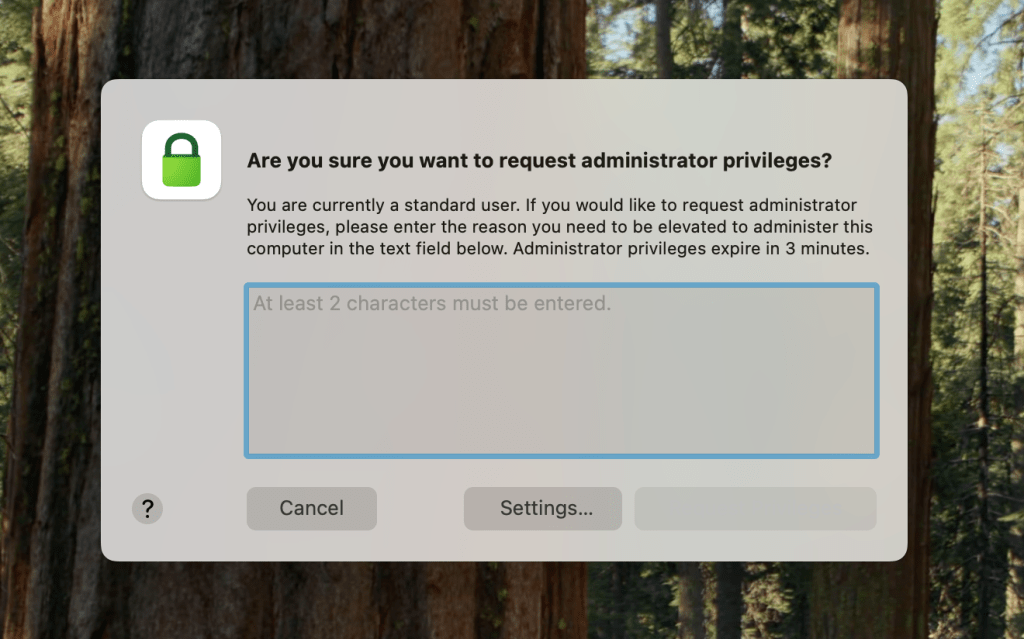Screen dimensions: 1024x639
Task: Dismiss the administrator privileges request with Cancel
Action: click(x=311, y=509)
